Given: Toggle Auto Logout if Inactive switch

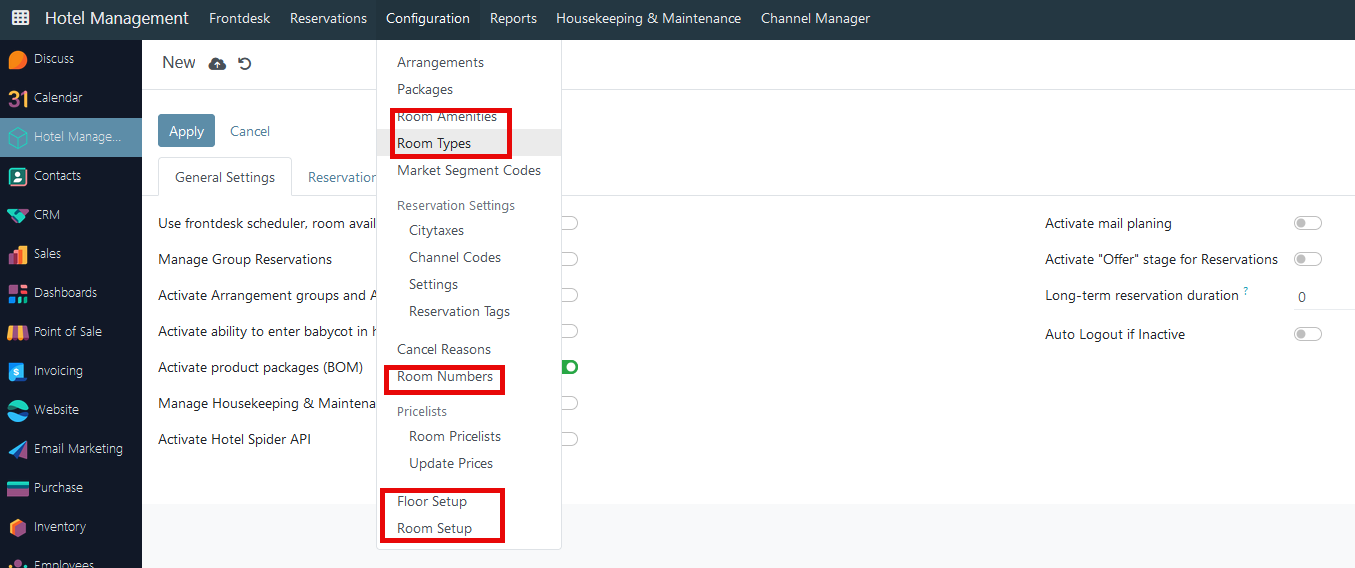Looking at the screenshot, I should tap(1308, 334).
